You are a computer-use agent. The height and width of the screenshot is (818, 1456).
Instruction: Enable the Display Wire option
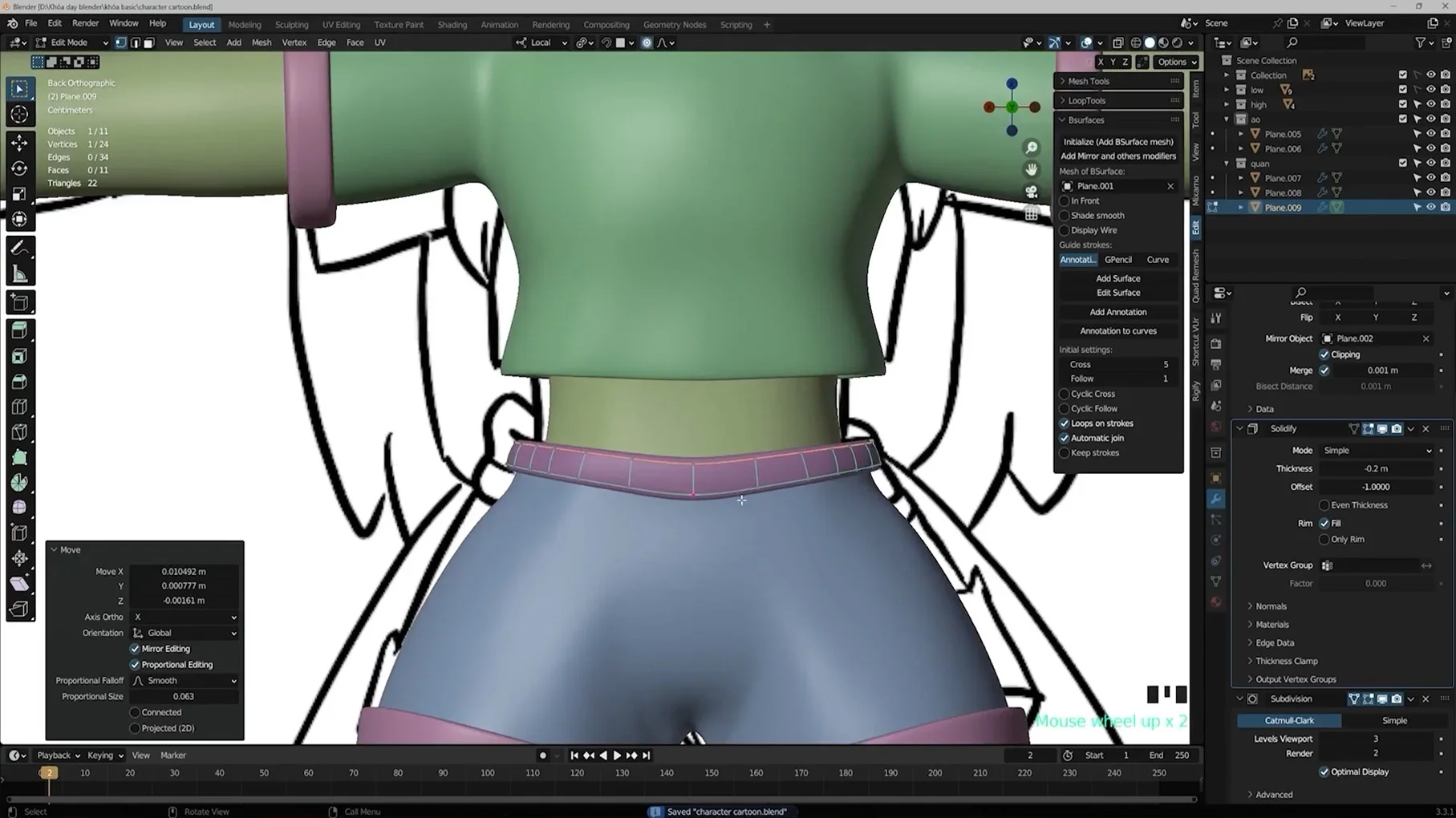[1065, 230]
